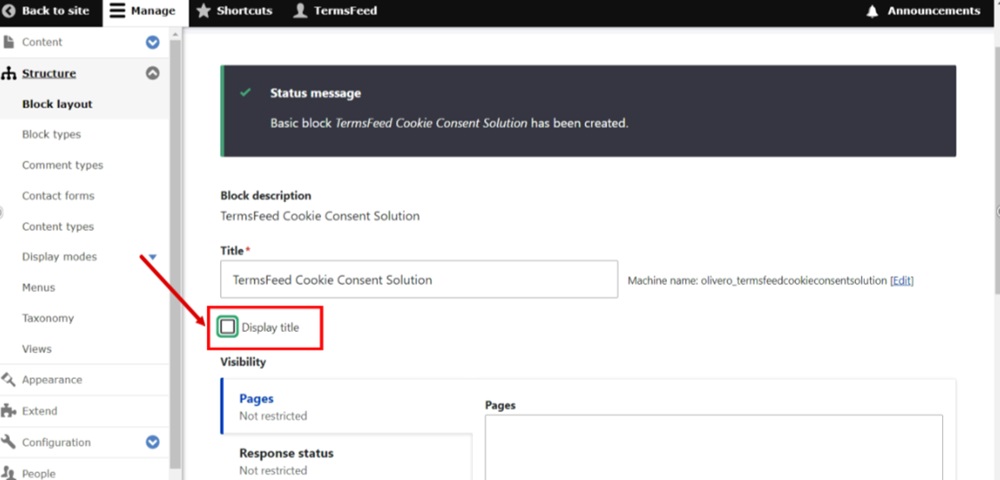
Task: Open Content types in sidebar
Action: [58, 226]
